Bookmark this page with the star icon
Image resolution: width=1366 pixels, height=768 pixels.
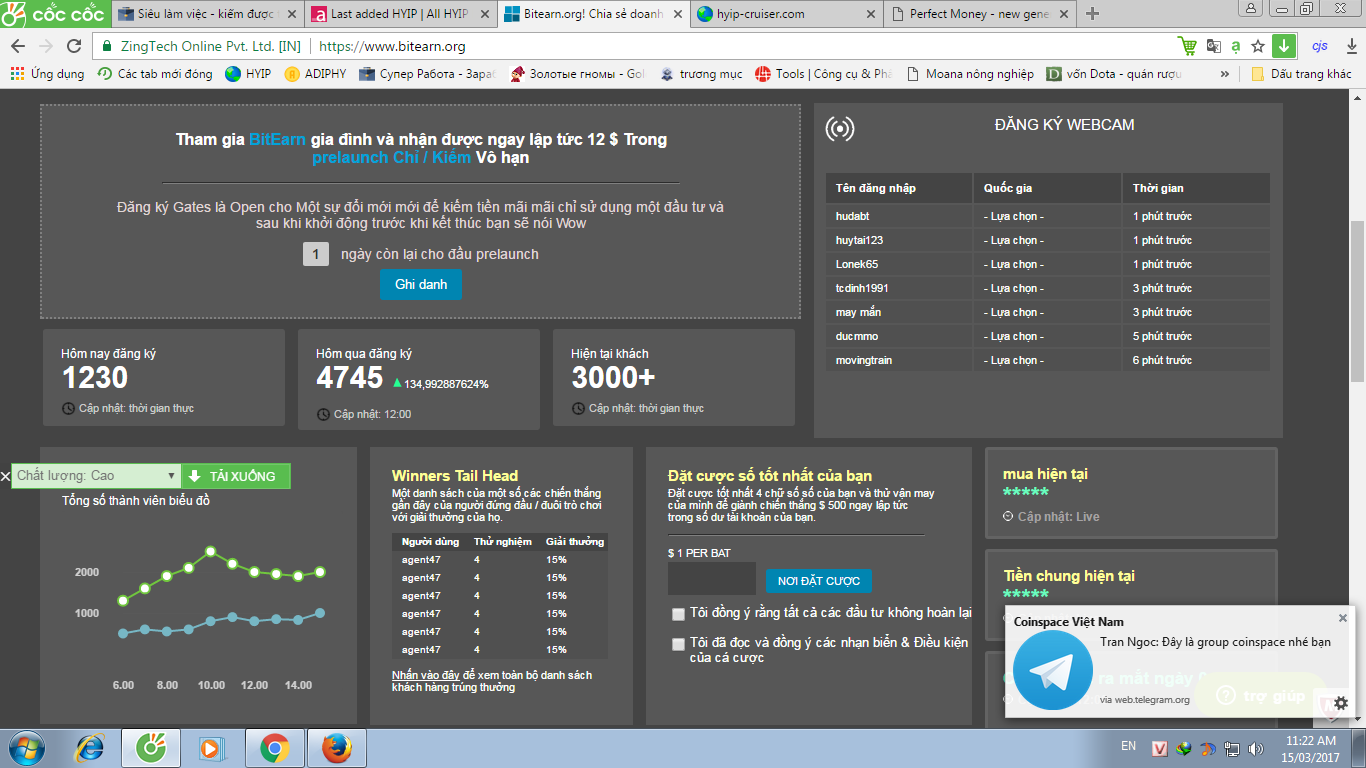point(1258,46)
